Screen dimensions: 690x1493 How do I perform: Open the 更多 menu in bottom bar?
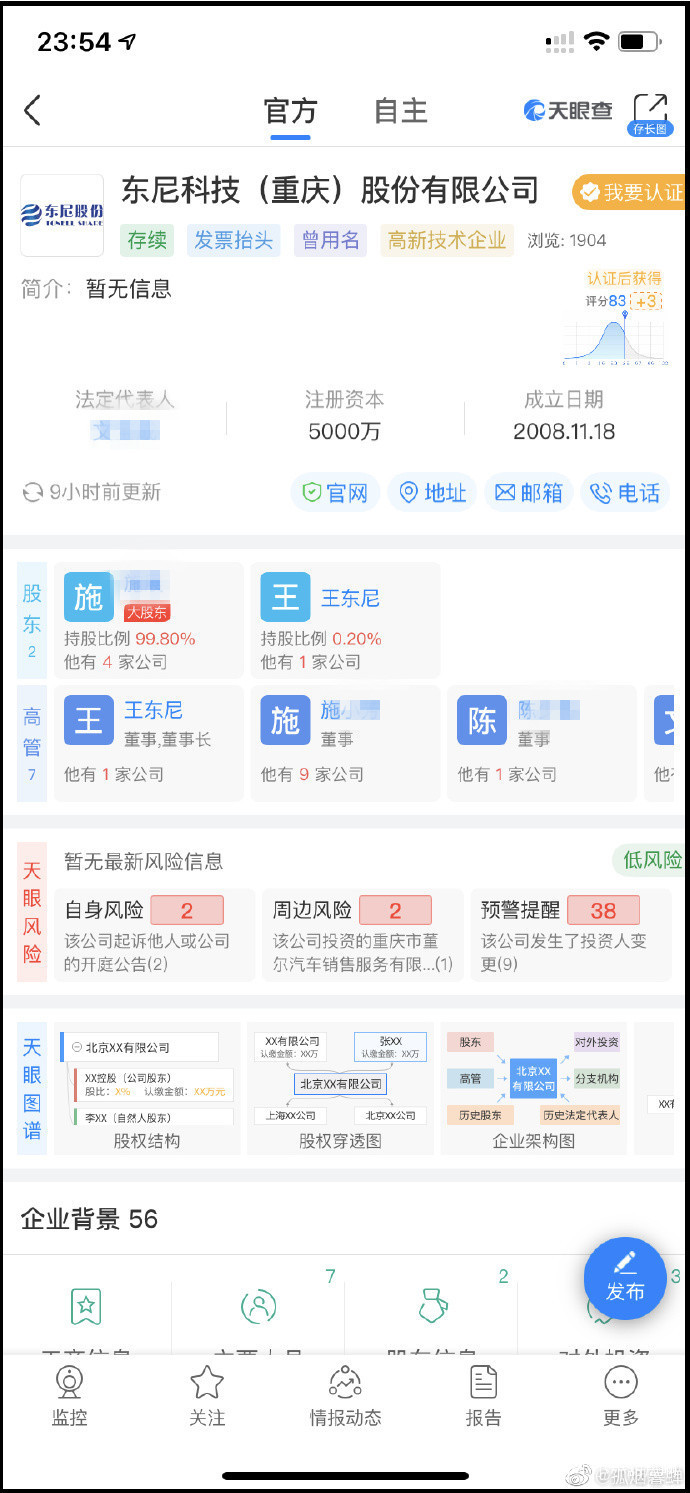pos(621,1396)
